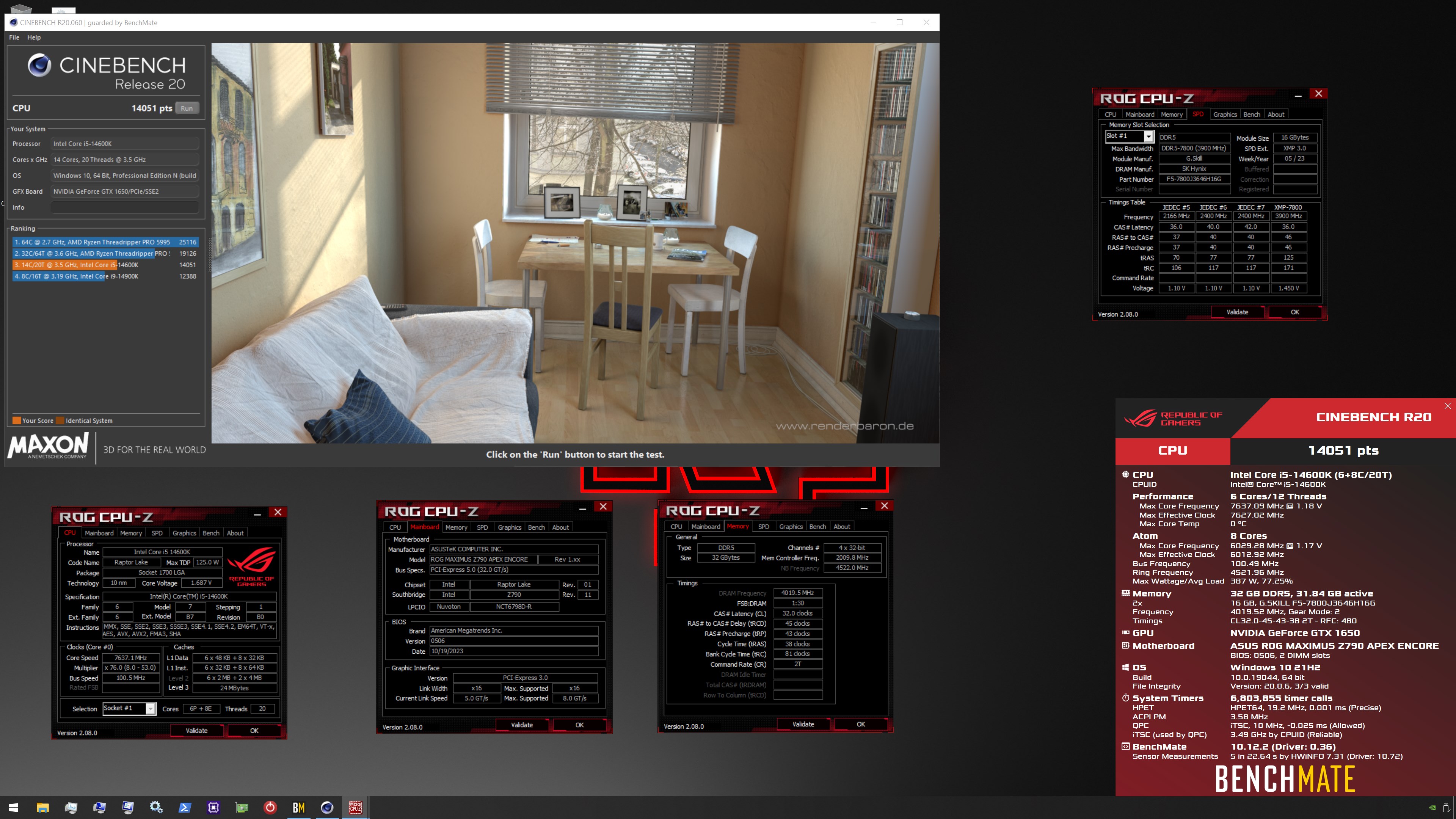Select ranking row AMD Ryzen Threadripper PRO 5995
1456x819 pixels.
point(105,242)
